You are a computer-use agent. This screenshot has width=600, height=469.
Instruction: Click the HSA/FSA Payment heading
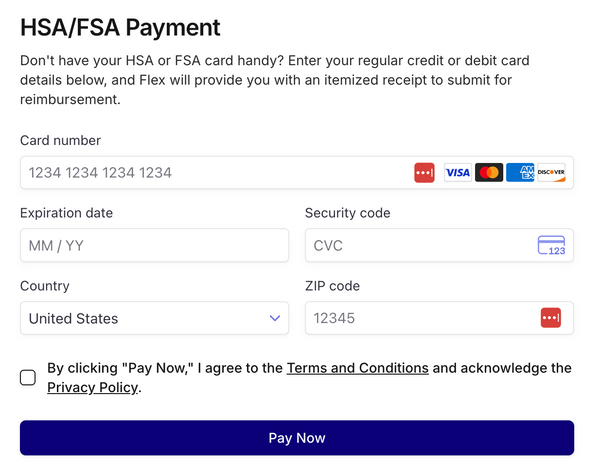120,27
